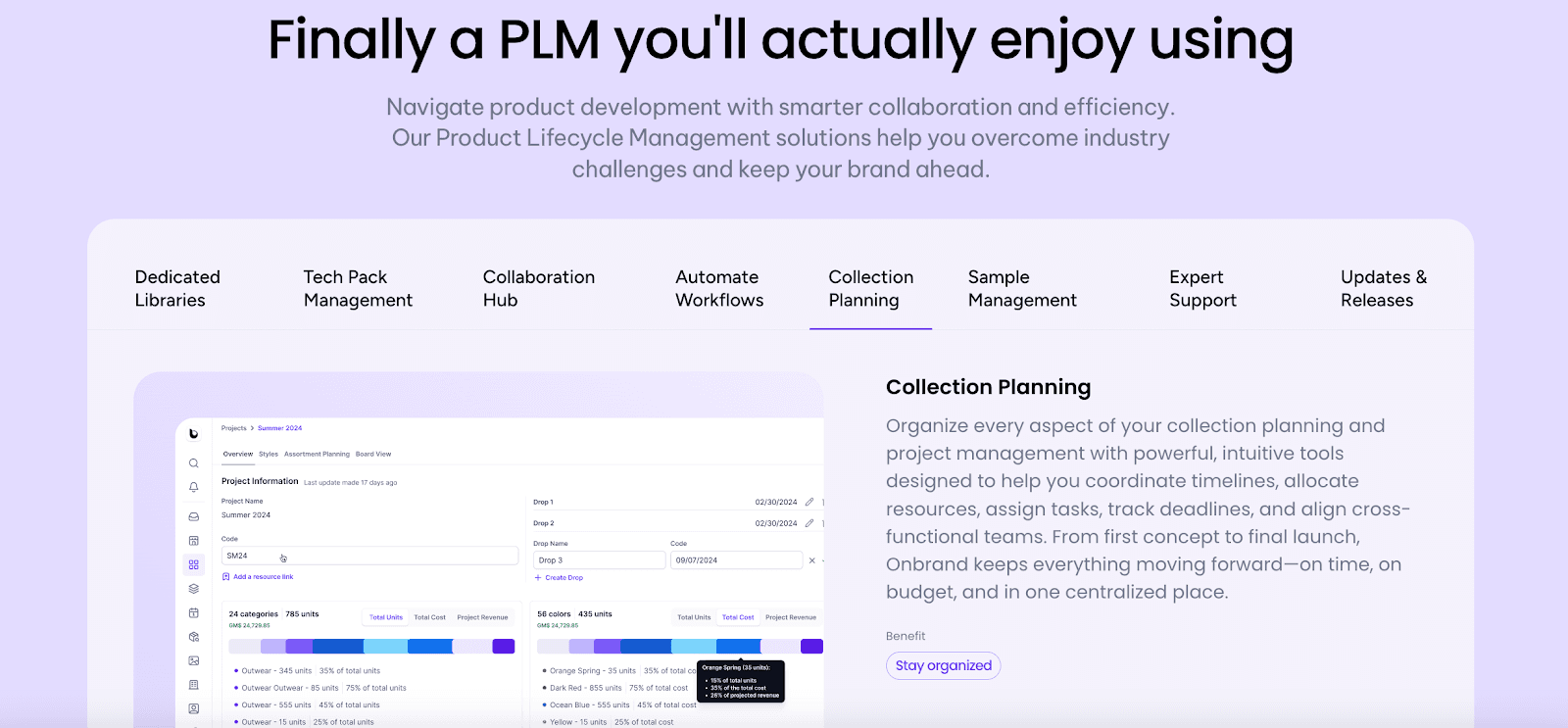Click the Outwear - 345 units row

(x=307, y=671)
